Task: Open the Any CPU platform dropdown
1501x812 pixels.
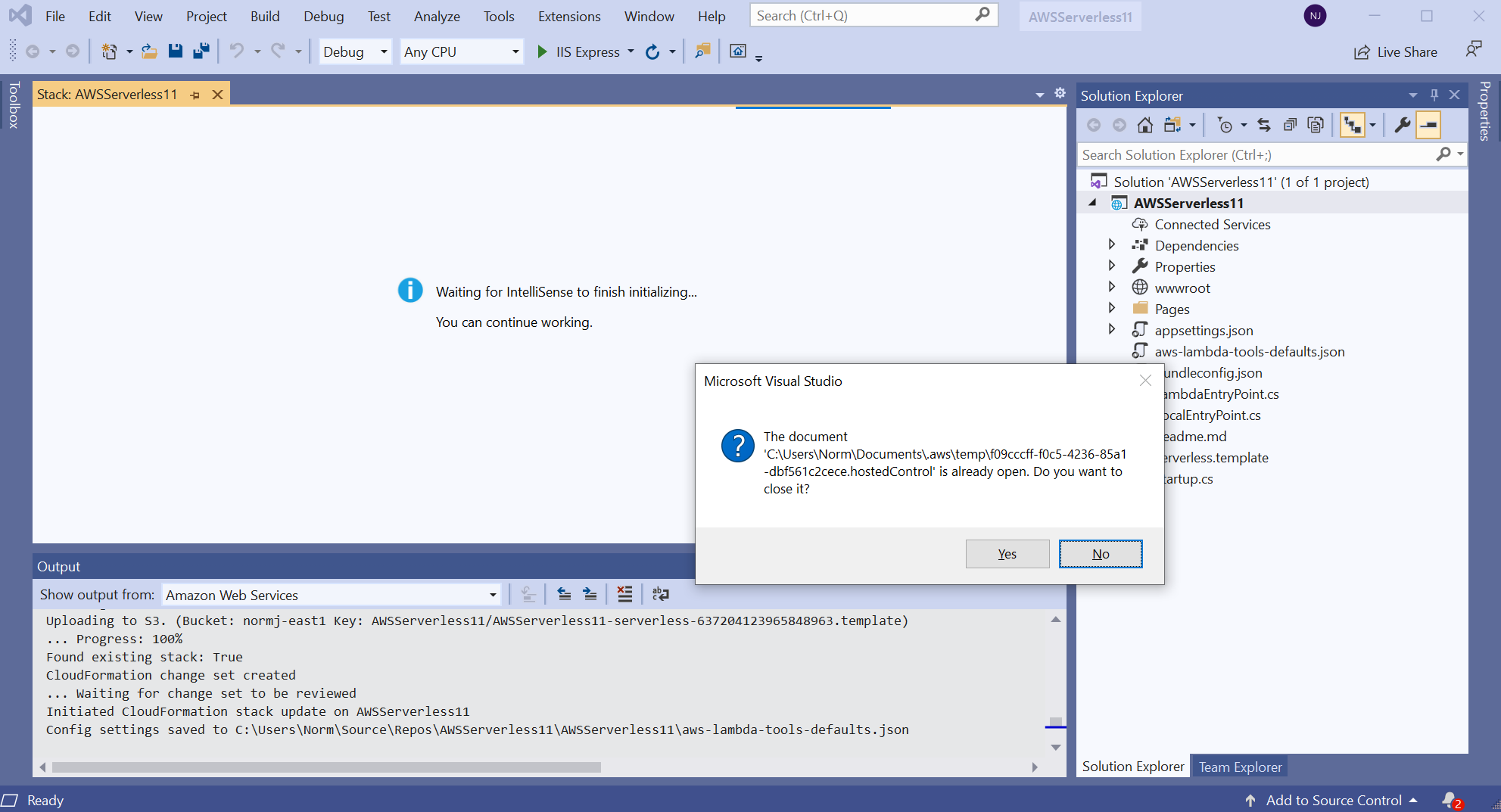Action: tap(462, 51)
